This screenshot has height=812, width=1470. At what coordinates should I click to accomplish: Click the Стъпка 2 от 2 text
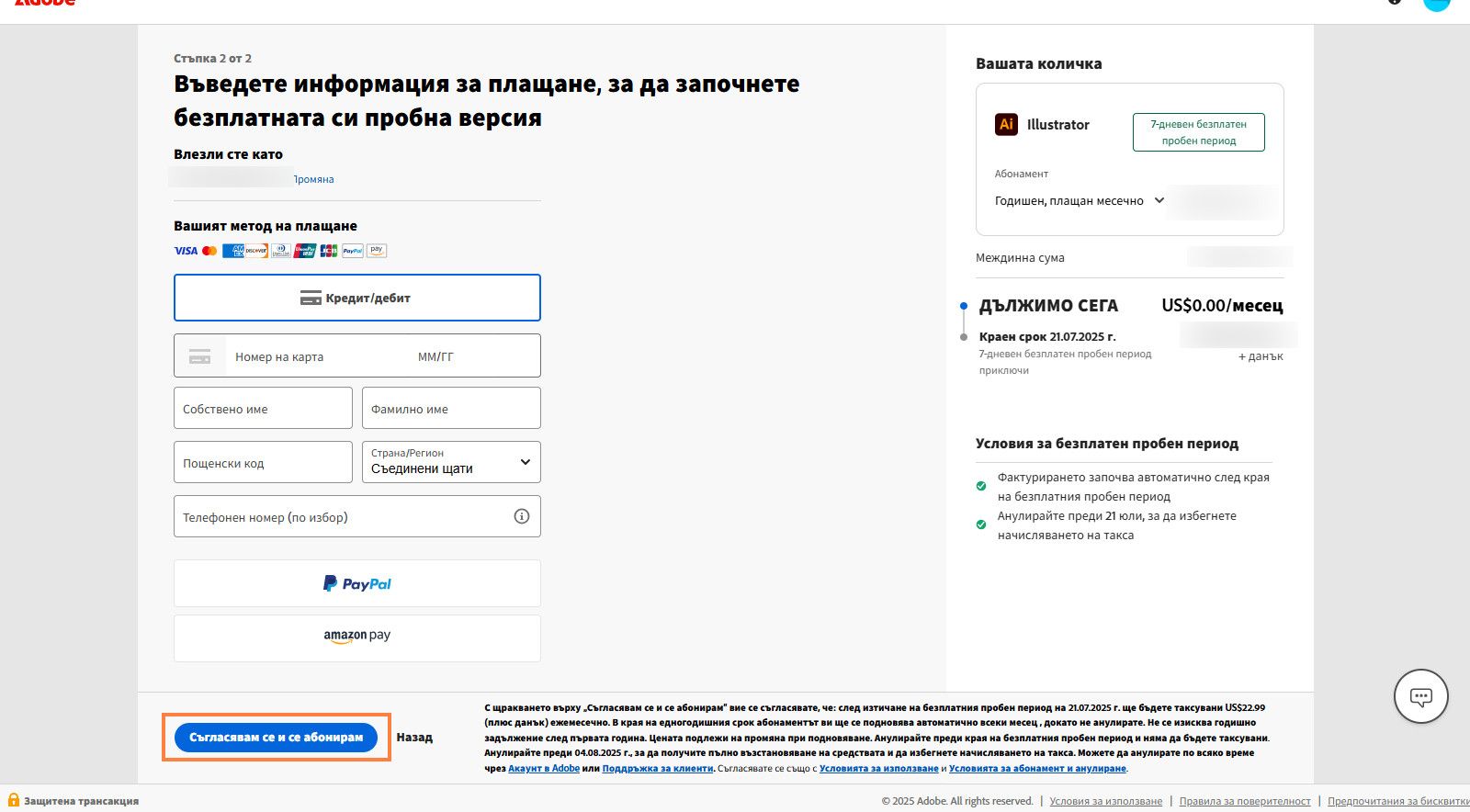(212, 58)
